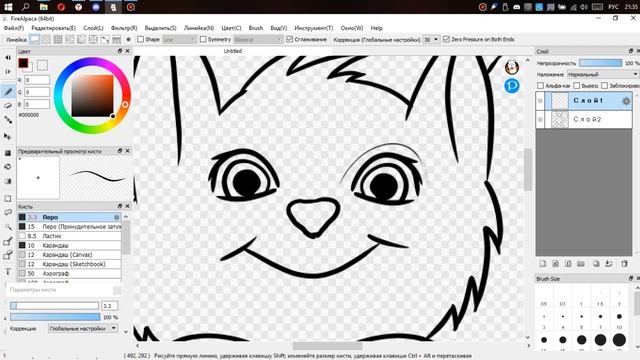The height and width of the screenshot is (360, 640).
Task: Select the Magic Wand tool
Action: 8,227
